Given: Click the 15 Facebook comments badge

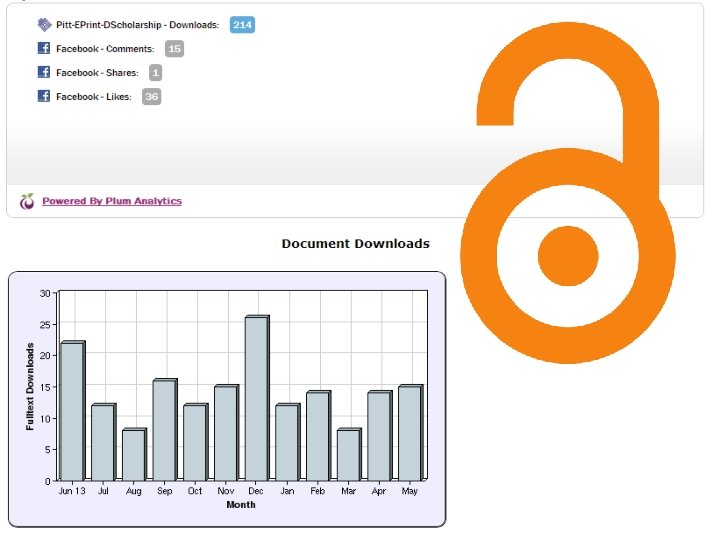Looking at the screenshot, I should pos(174,49).
